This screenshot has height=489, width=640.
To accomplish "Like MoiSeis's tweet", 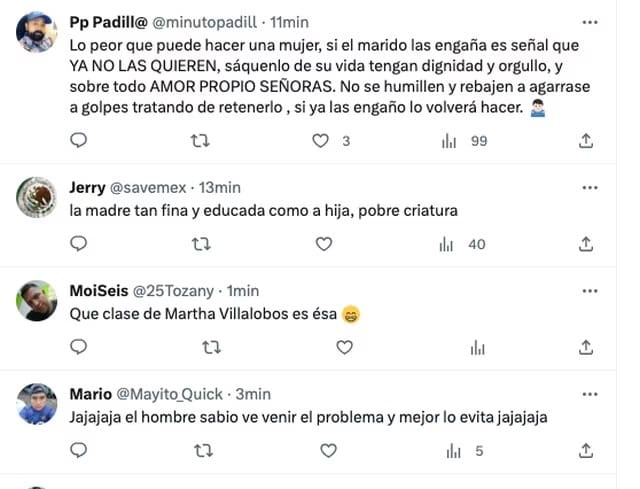I will (344, 347).
